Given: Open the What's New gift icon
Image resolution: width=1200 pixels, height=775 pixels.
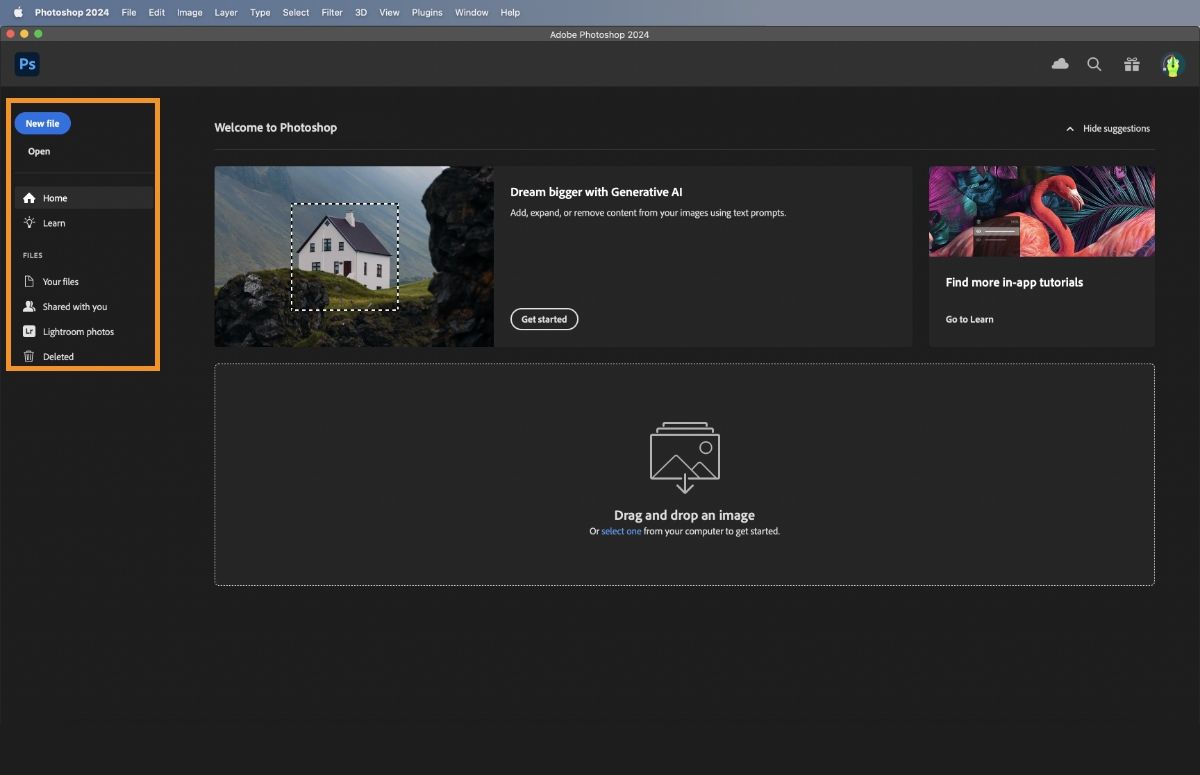Looking at the screenshot, I should 1131,63.
